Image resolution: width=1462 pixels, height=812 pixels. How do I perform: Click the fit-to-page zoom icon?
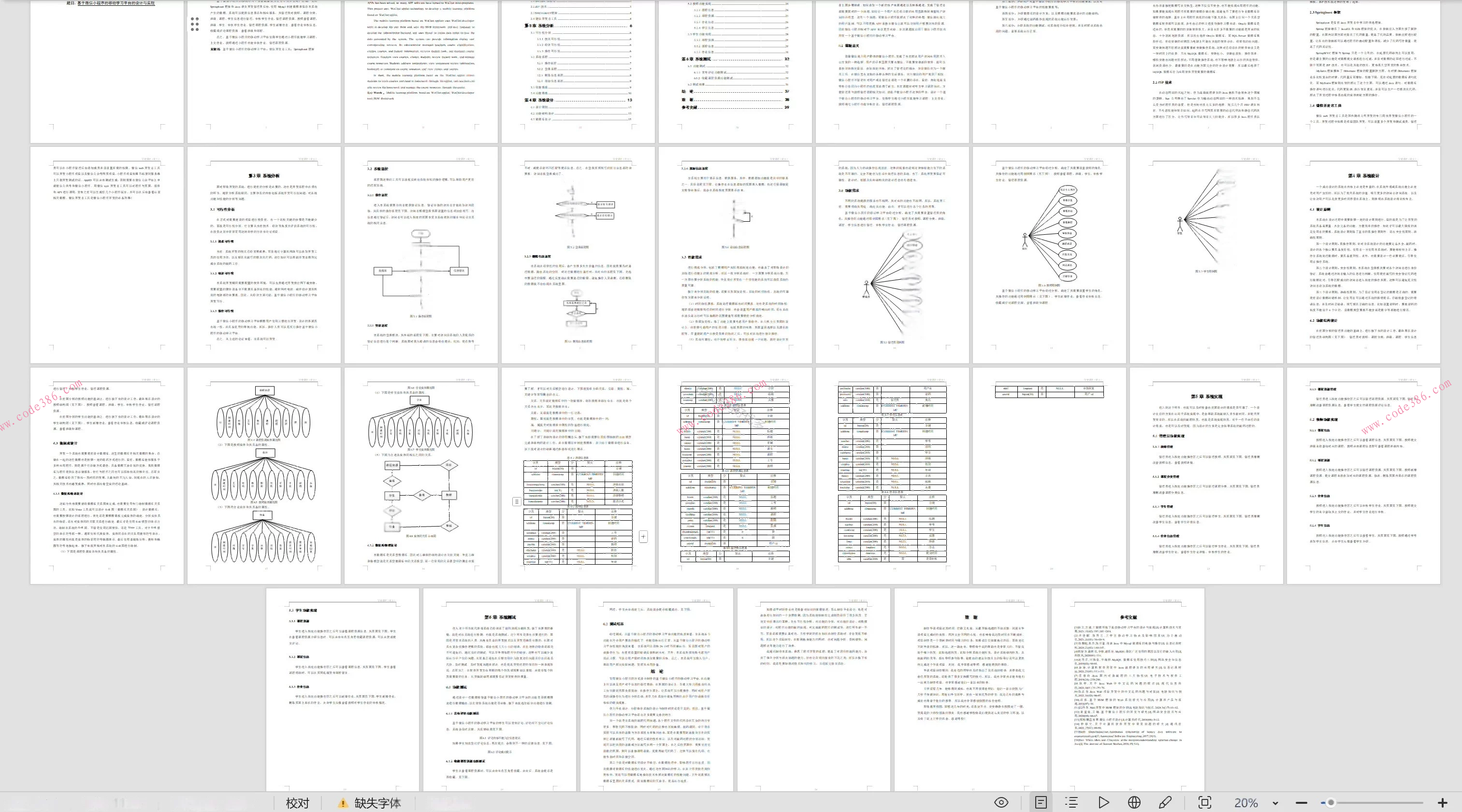tap(1204, 802)
